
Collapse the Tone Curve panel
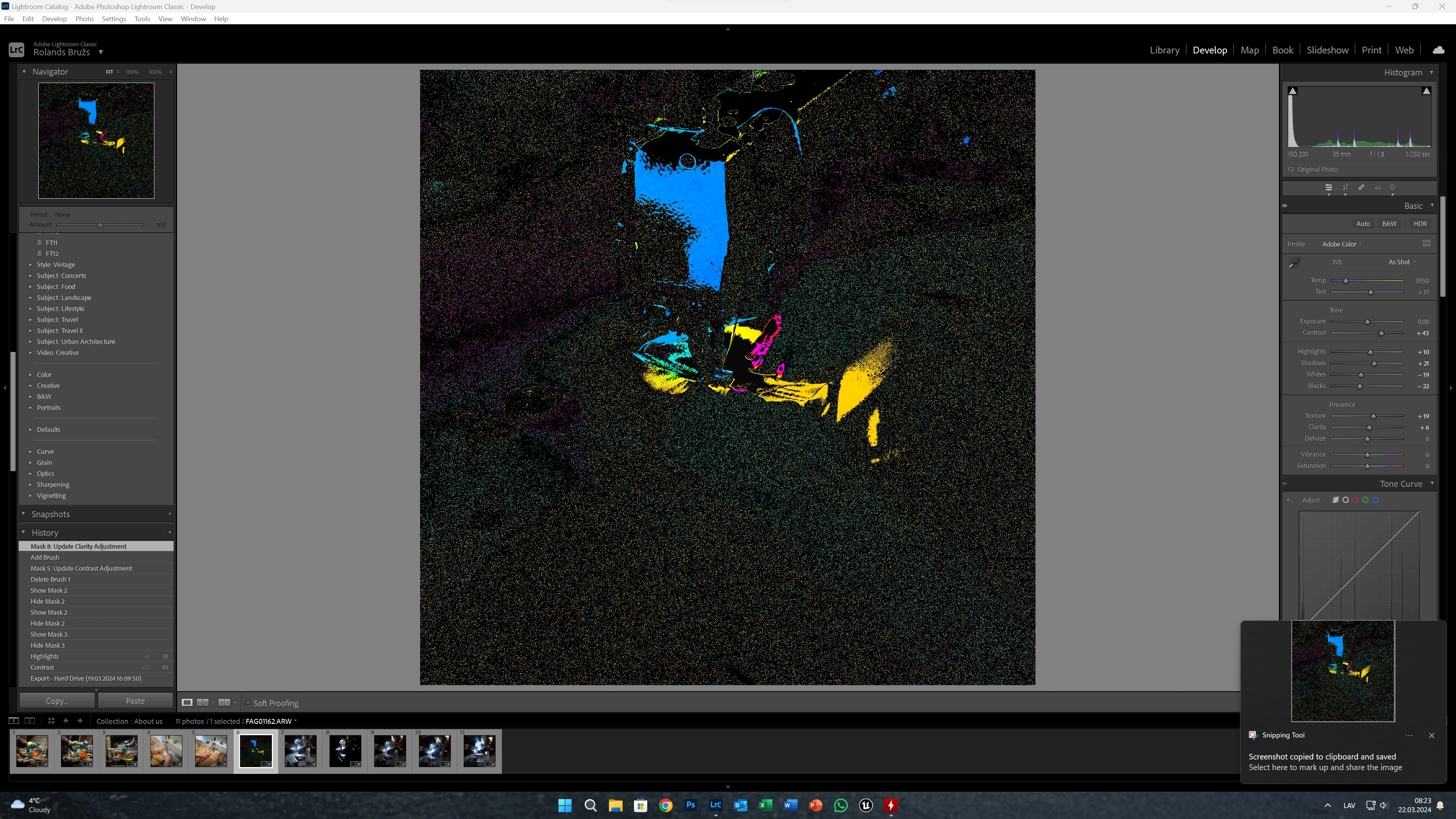tap(1432, 483)
